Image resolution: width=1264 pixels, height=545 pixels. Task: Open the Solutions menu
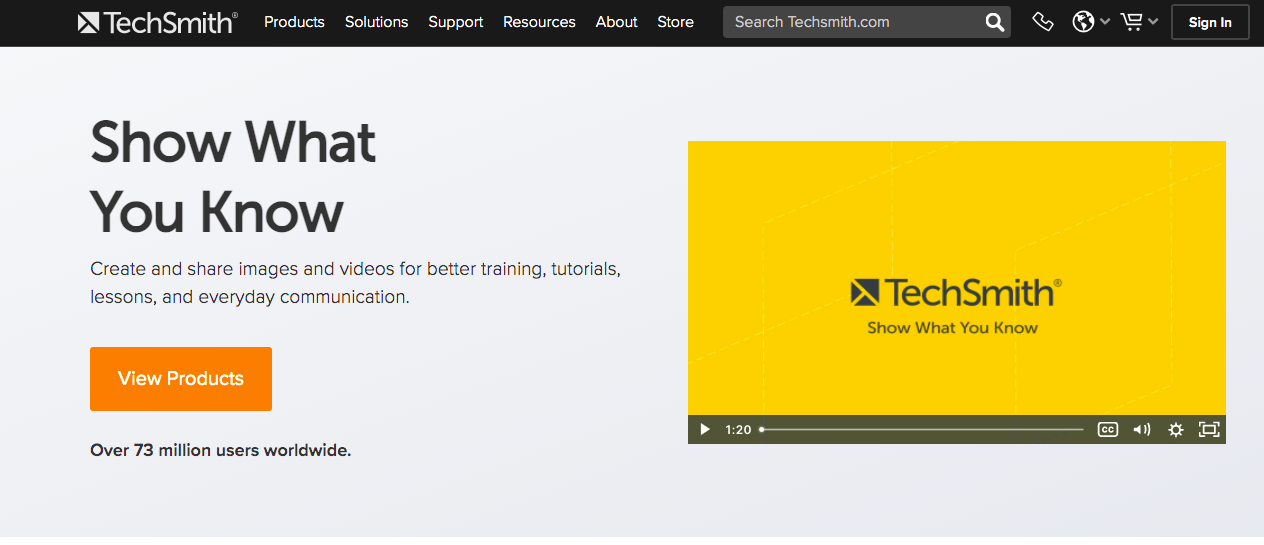click(x=376, y=22)
